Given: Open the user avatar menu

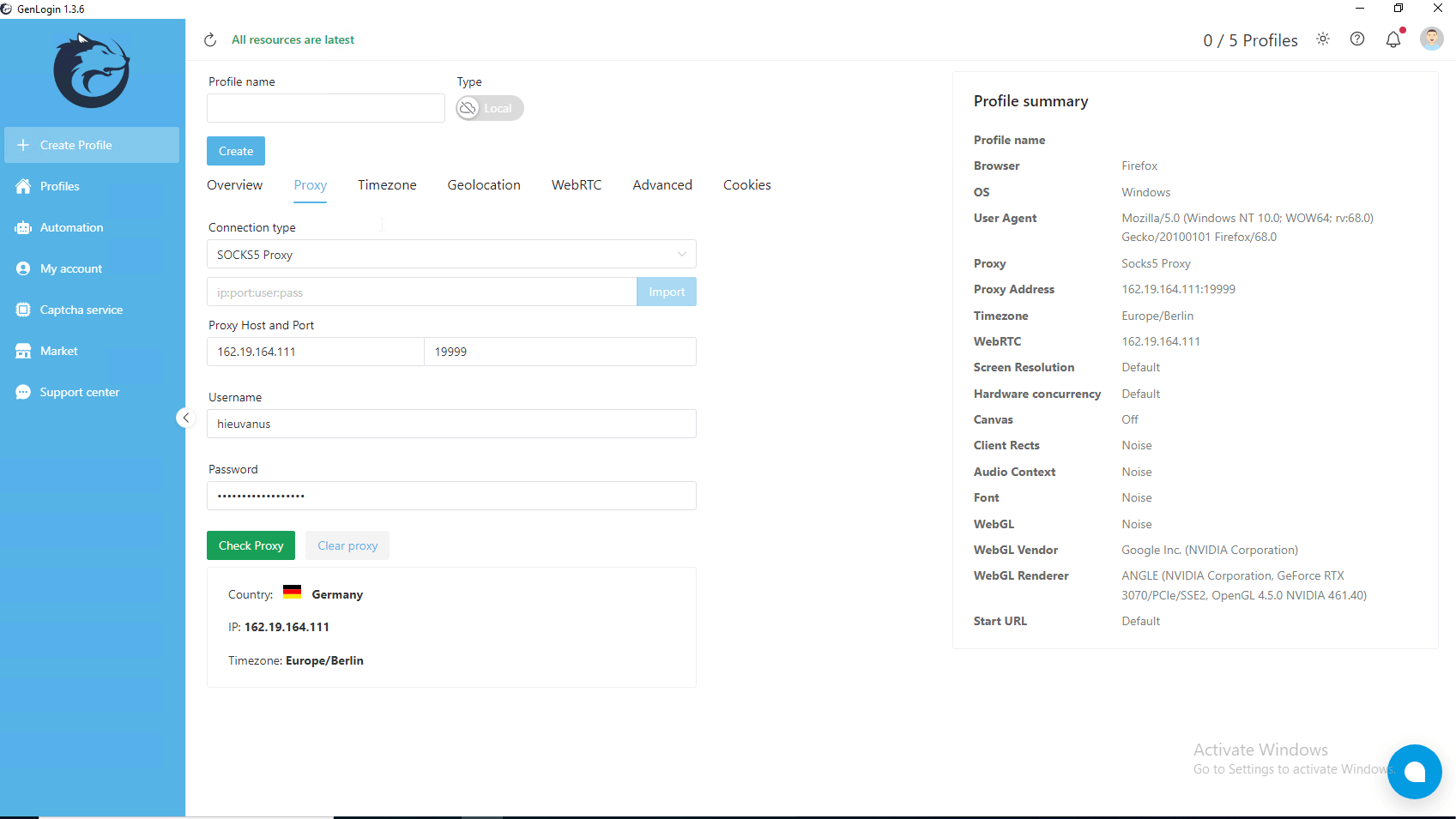Looking at the screenshot, I should click(1432, 39).
